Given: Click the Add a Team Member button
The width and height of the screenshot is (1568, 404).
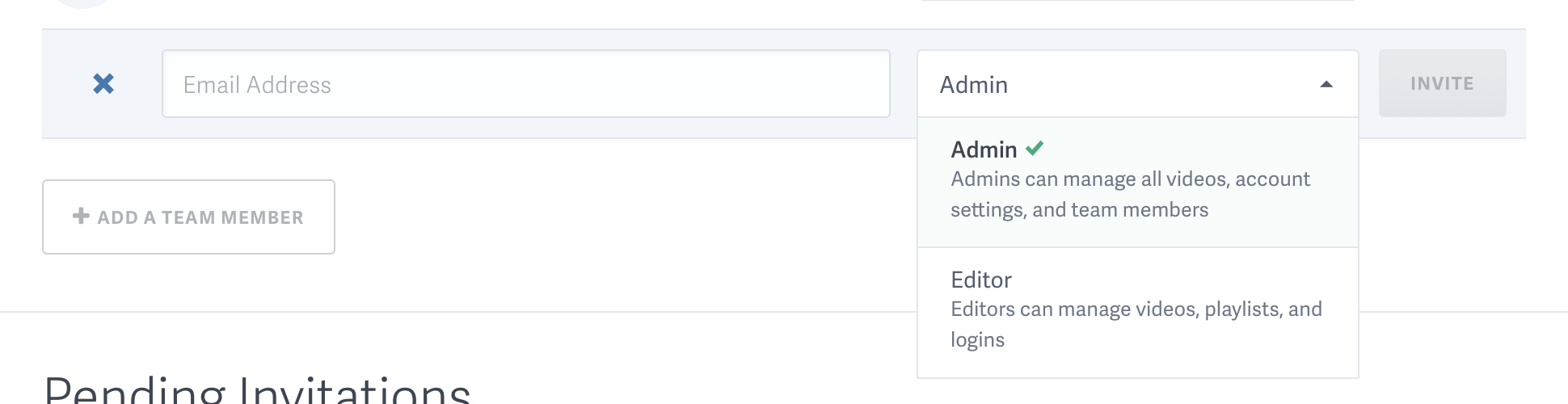Looking at the screenshot, I should pos(188,217).
